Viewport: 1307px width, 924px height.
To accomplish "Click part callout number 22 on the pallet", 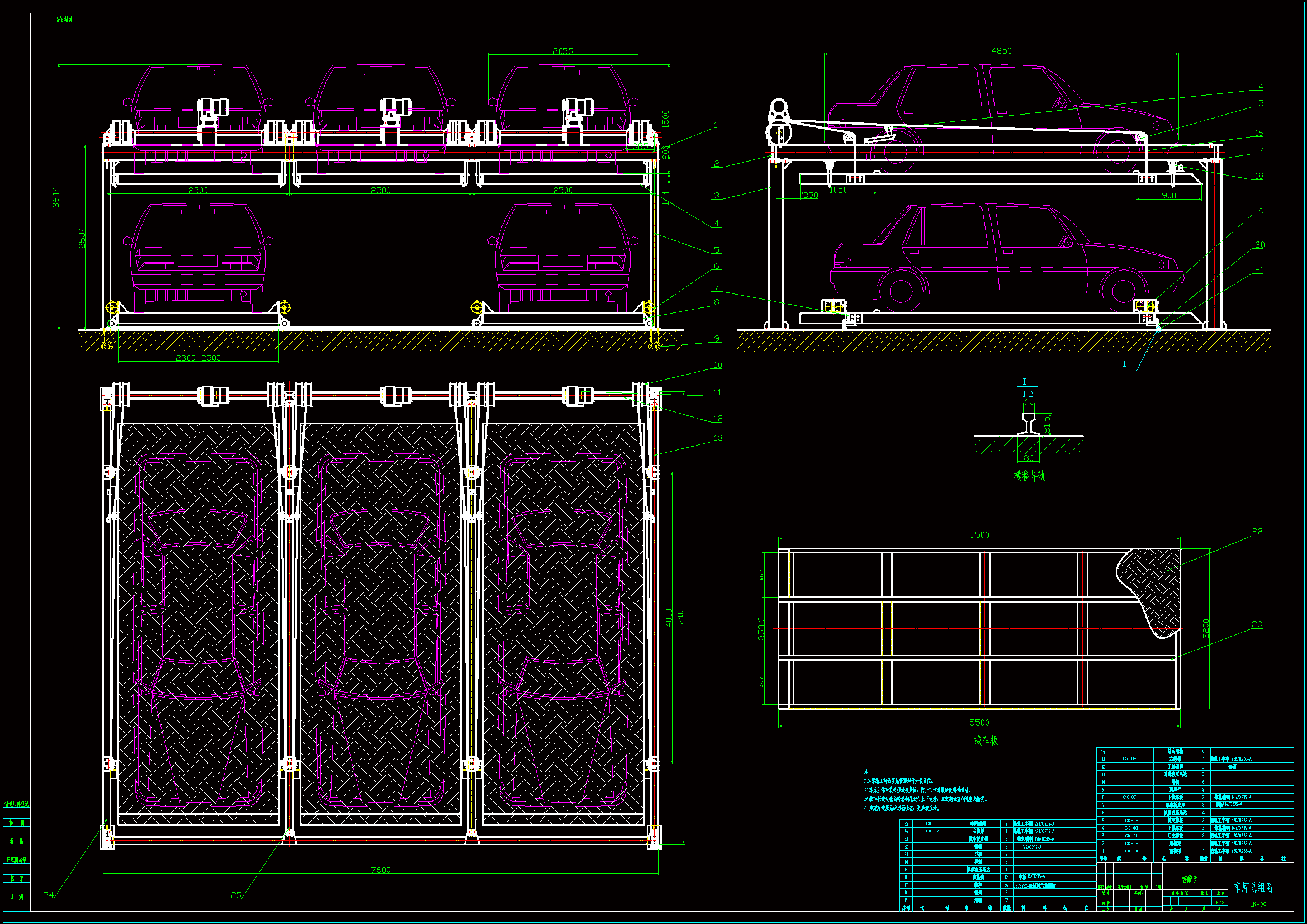I will click(1257, 531).
